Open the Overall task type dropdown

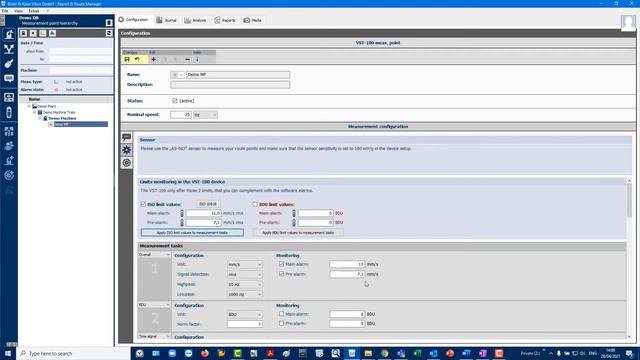(x=154, y=255)
